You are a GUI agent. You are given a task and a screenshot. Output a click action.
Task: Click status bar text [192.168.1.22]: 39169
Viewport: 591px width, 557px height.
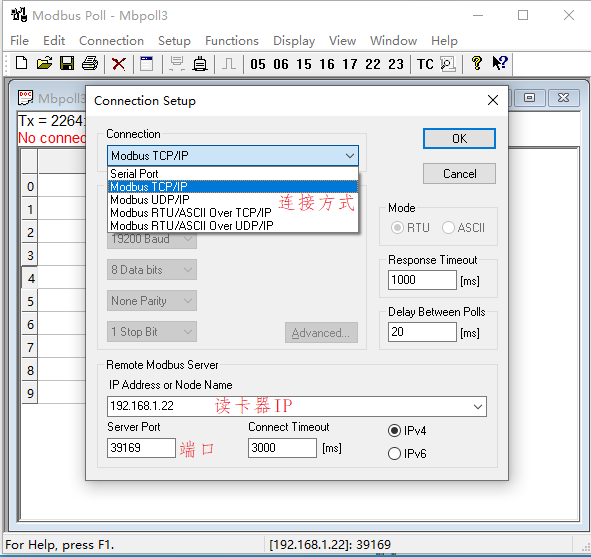330,545
